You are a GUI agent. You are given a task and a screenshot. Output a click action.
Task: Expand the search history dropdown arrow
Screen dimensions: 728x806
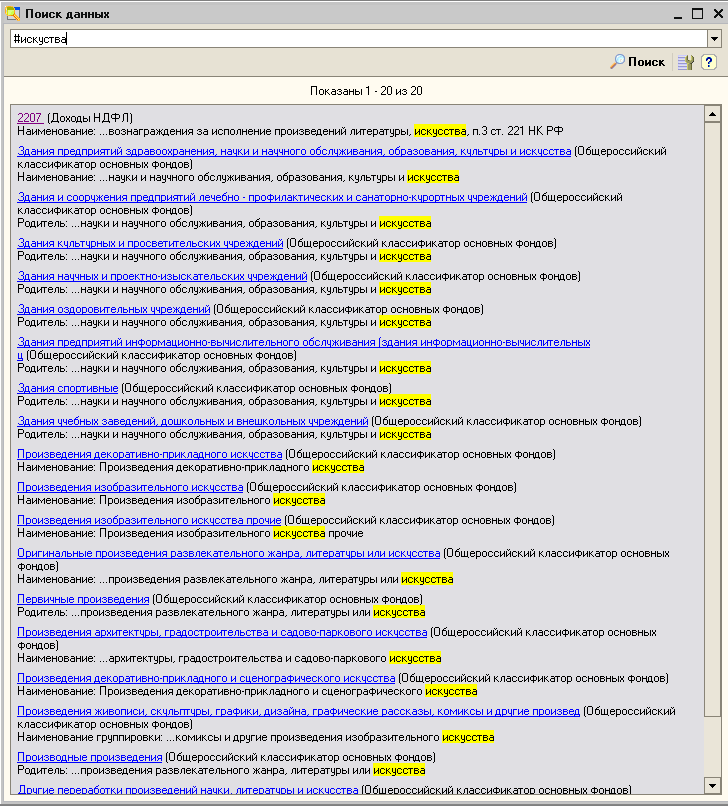714,38
